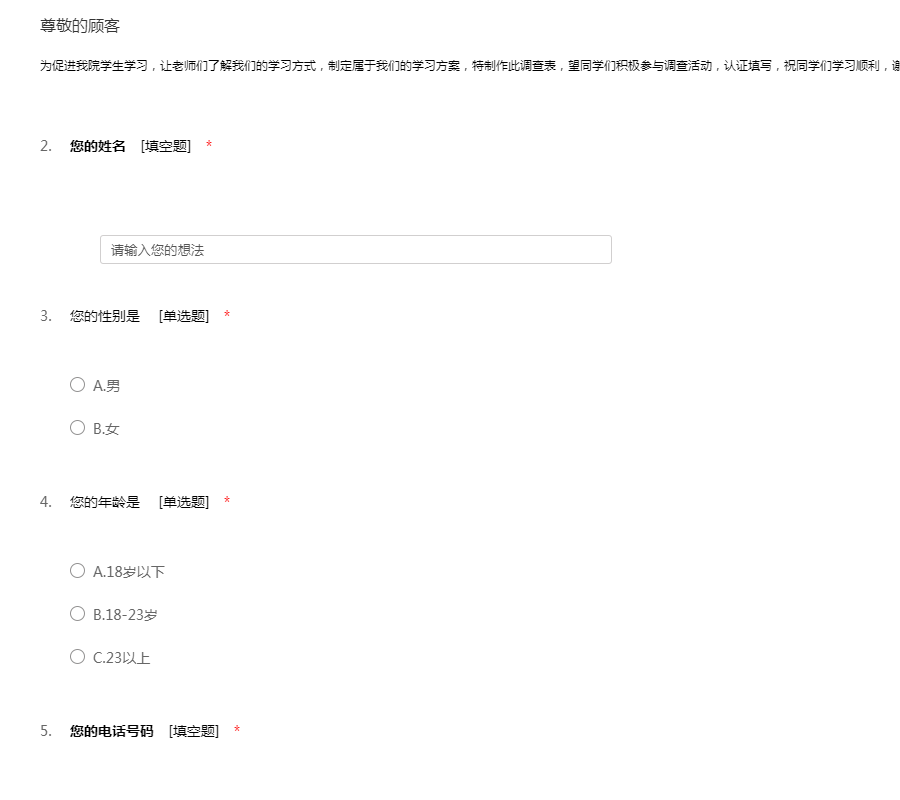This screenshot has width=900, height=800.
Task: Click the red asterisk on age question
Action: 227,502
